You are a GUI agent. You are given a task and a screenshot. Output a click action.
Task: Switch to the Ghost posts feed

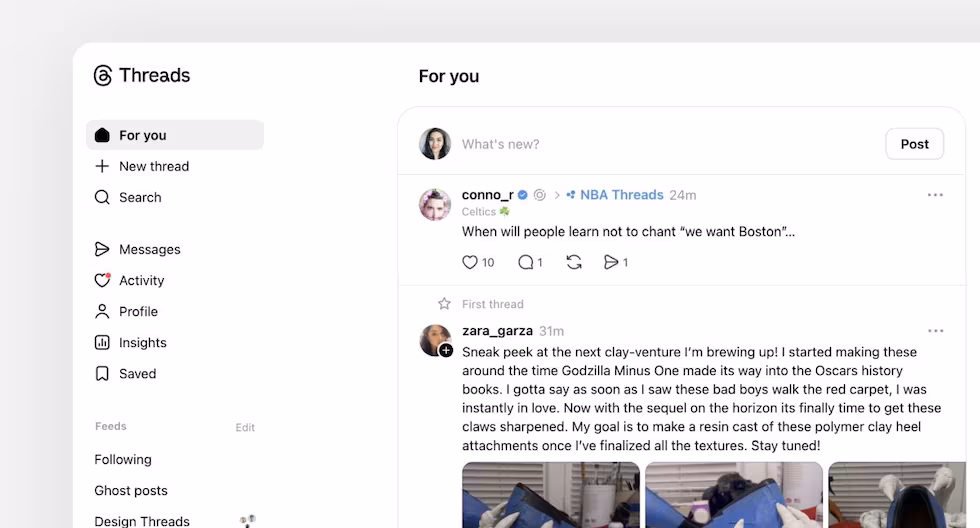131,491
